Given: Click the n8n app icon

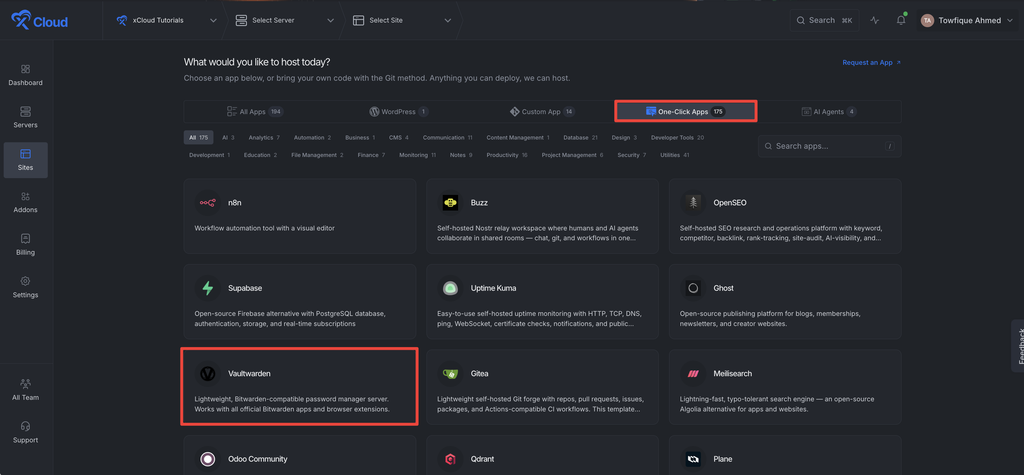Looking at the screenshot, I should coord(208,203).
